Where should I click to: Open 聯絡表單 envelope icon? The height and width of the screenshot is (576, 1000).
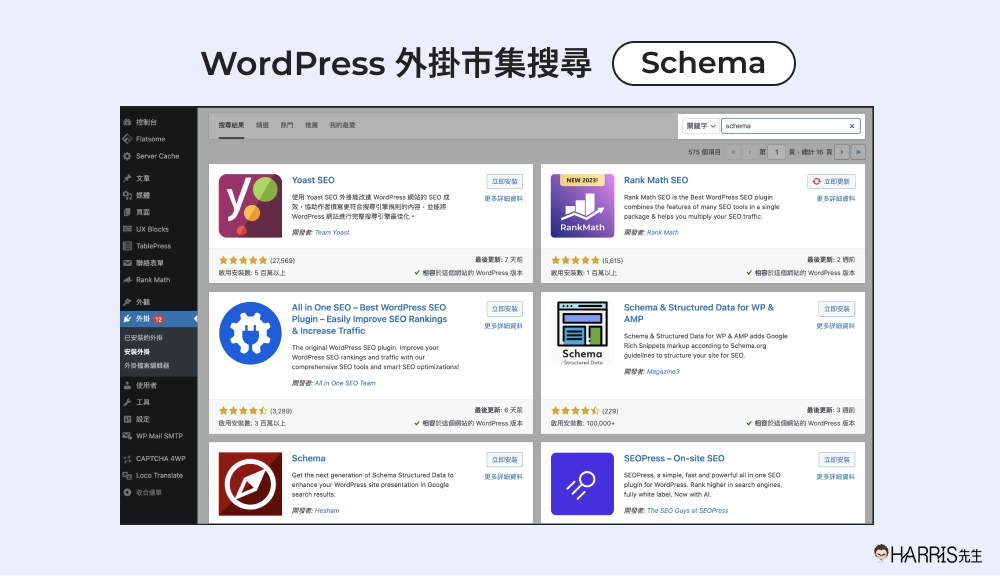tap(128, 263)
